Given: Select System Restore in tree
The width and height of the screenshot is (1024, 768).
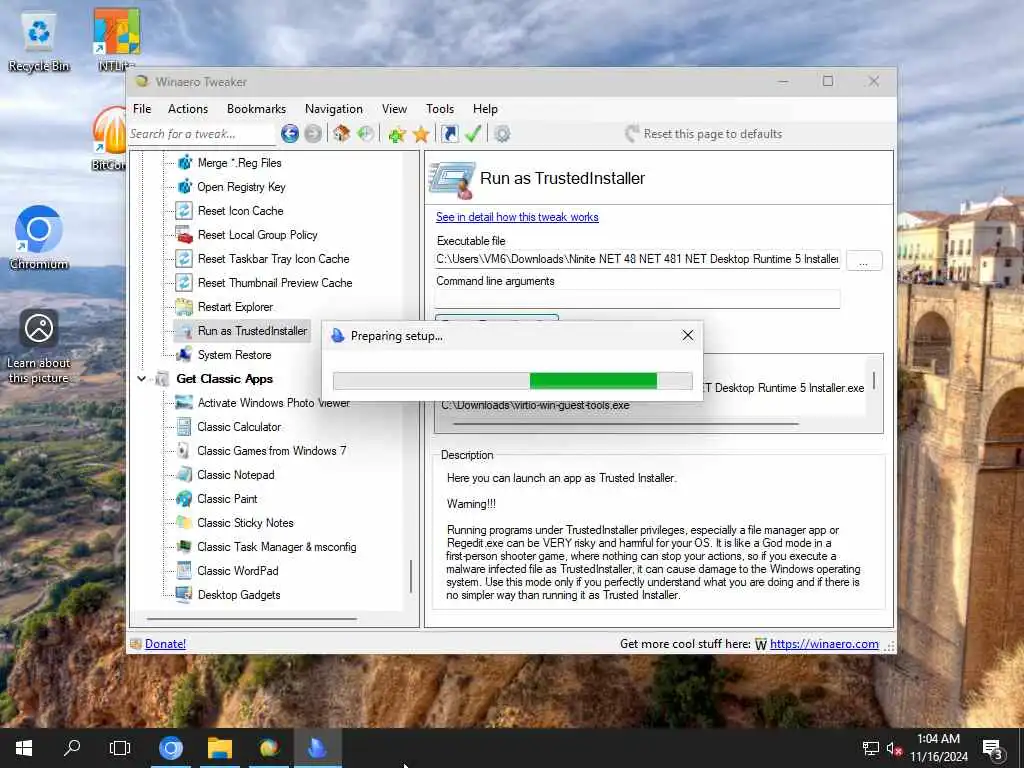Looking at the screenshot, I should click(234, 355).
